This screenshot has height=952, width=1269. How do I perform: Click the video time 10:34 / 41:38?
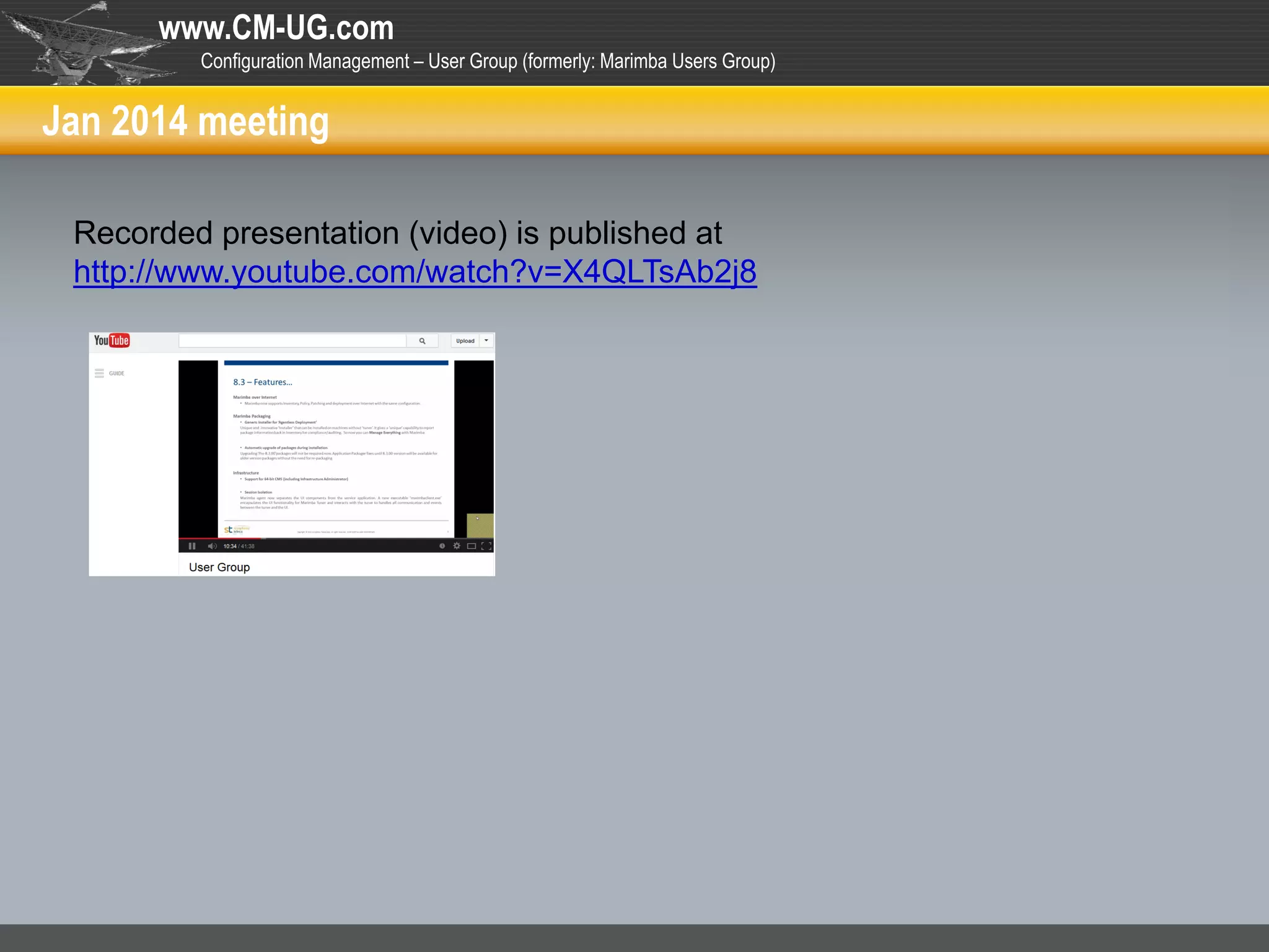click(x=239, y=546)
